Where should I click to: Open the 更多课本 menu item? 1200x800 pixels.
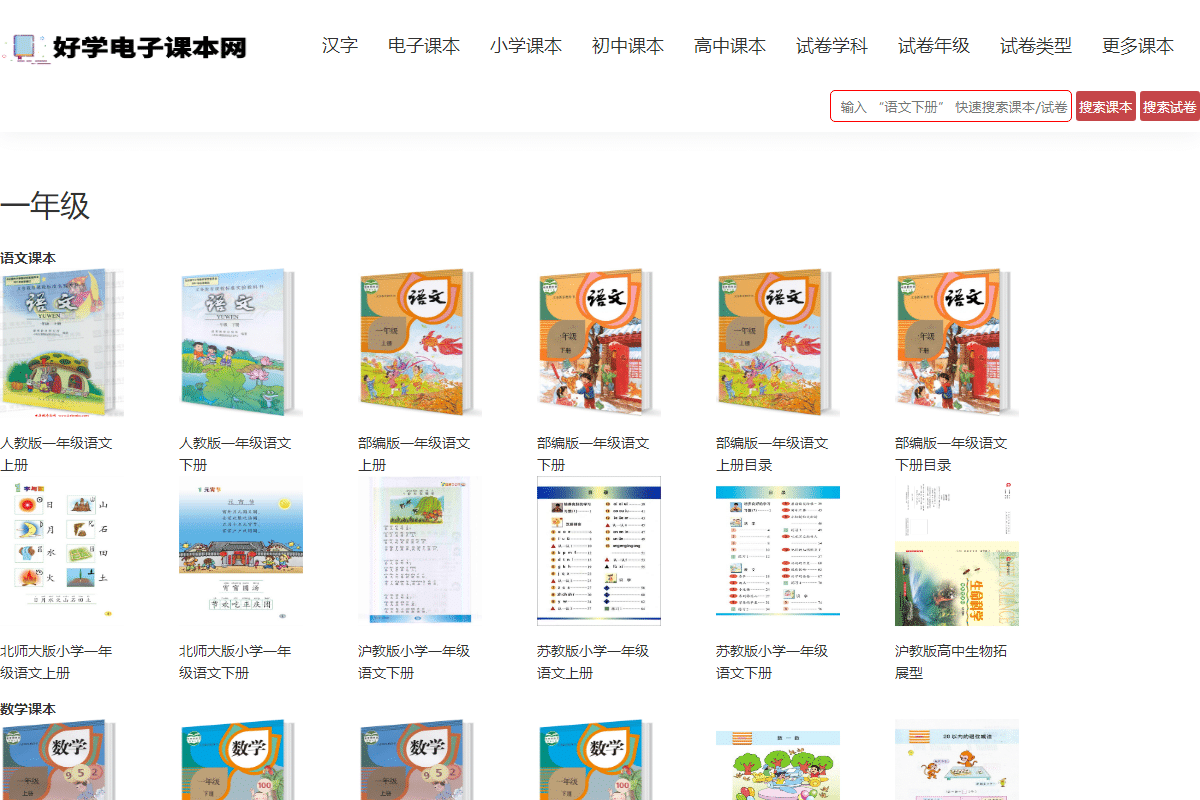1138,46
